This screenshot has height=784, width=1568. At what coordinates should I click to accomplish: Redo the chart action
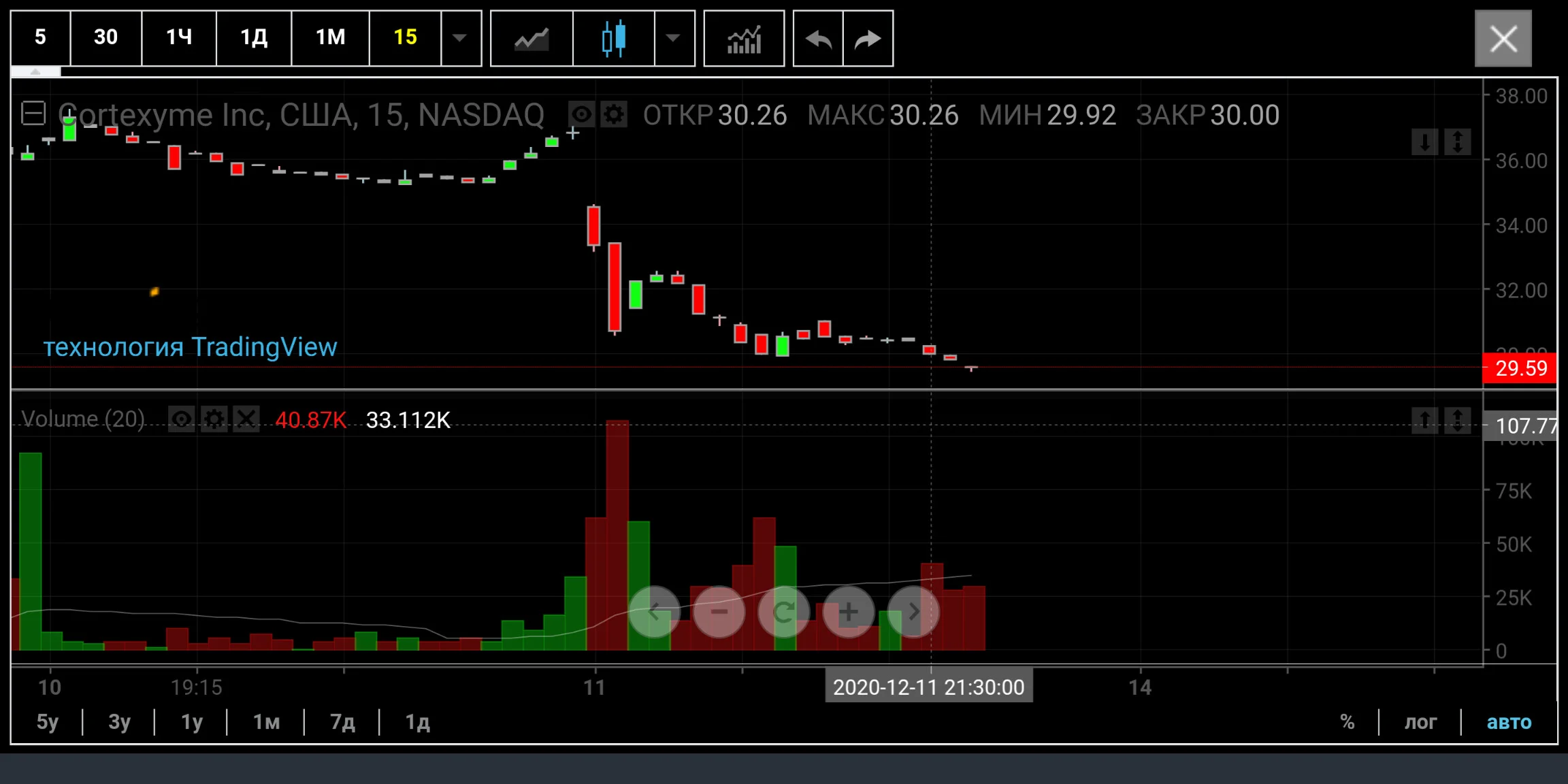click(x=868, y=38)
